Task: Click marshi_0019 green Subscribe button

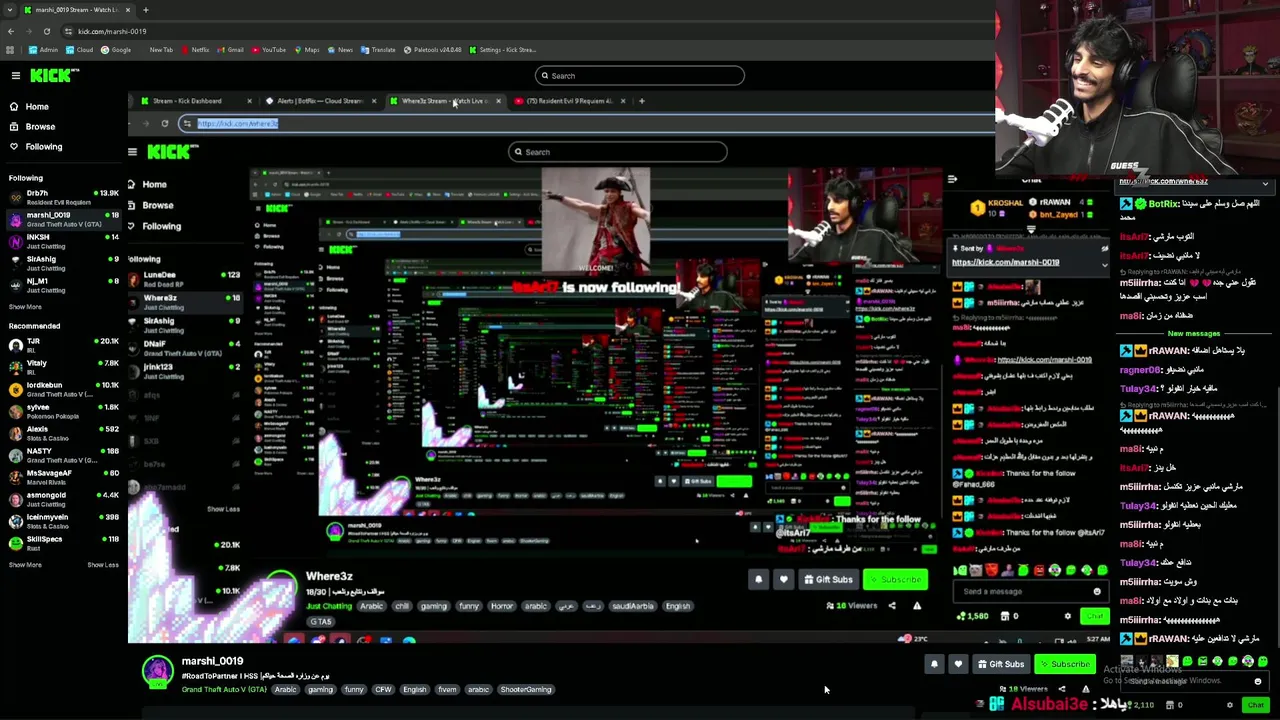Action: tap(1064, 664)
